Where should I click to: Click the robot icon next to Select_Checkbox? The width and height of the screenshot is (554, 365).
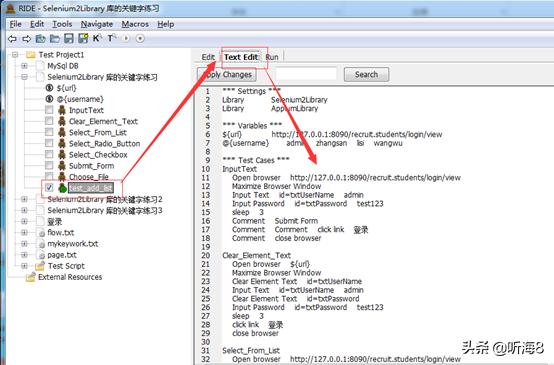coord(62,154)
